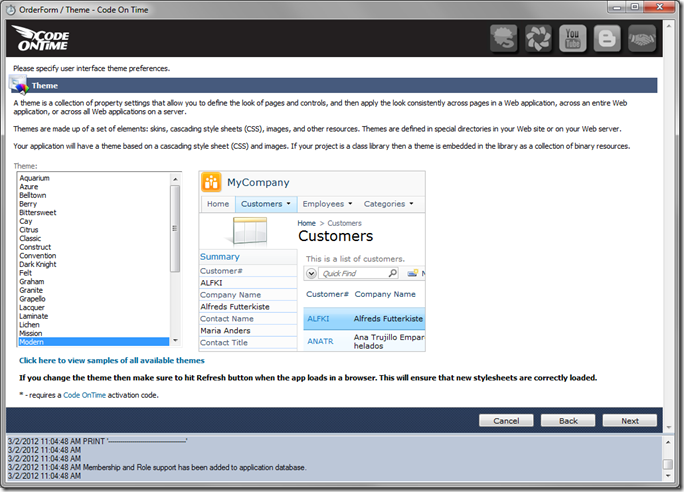Click theme list scroll up arrow
The width and height of the screenshot is (684, 492).
point(175,179)
